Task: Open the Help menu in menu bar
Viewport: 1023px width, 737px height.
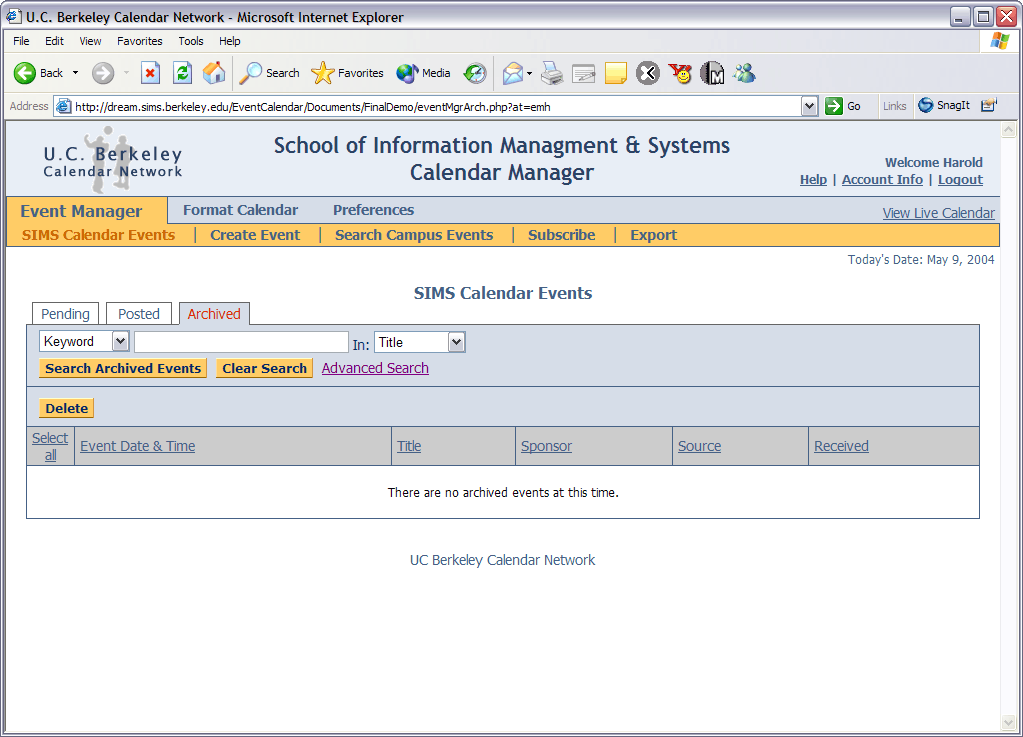Action: [x=230, y=41]
